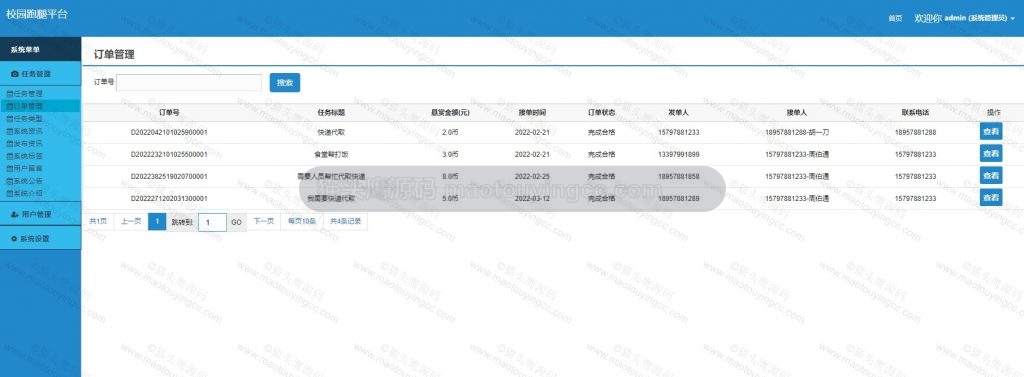Viewport: 1024px width, 377px height.
Task: Click the 联系电话 column header
Action: point(916,112)
